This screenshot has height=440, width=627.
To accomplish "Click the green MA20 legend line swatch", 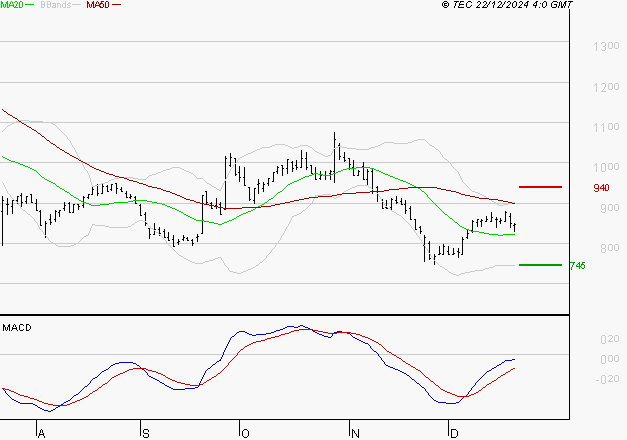I will (30, 5).
